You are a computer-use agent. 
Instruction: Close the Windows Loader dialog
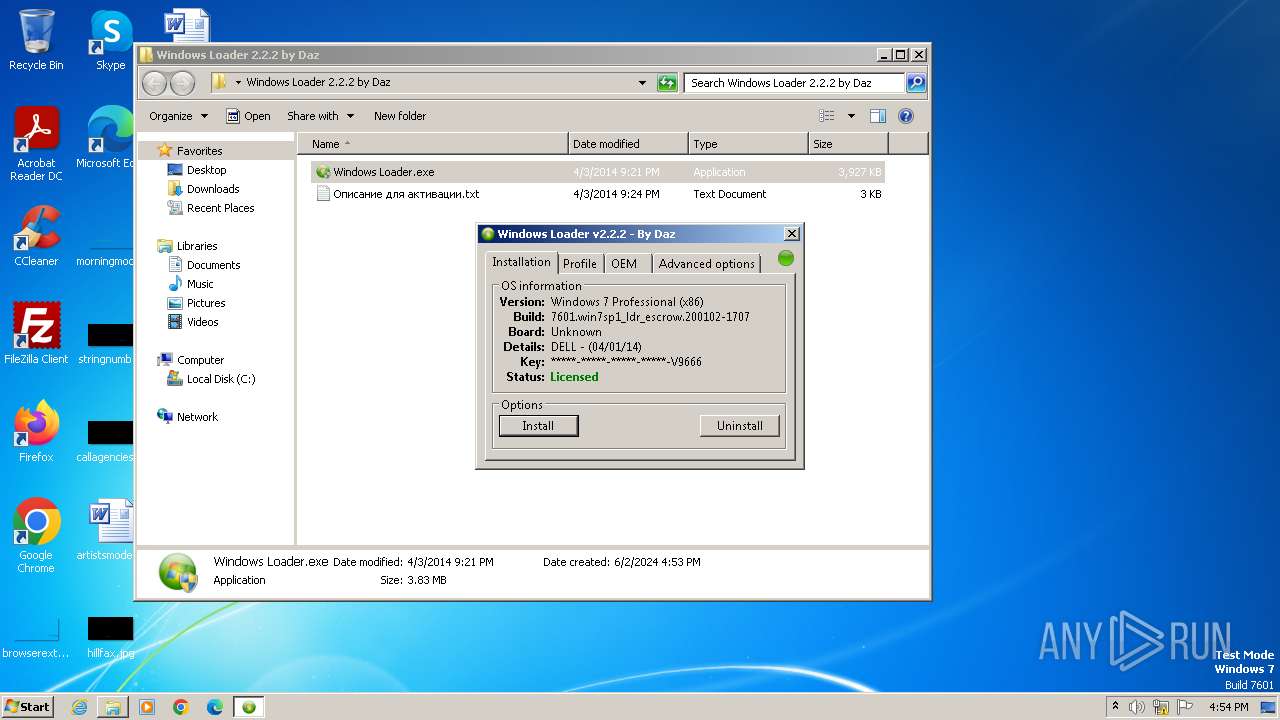[x=792, y=234]
